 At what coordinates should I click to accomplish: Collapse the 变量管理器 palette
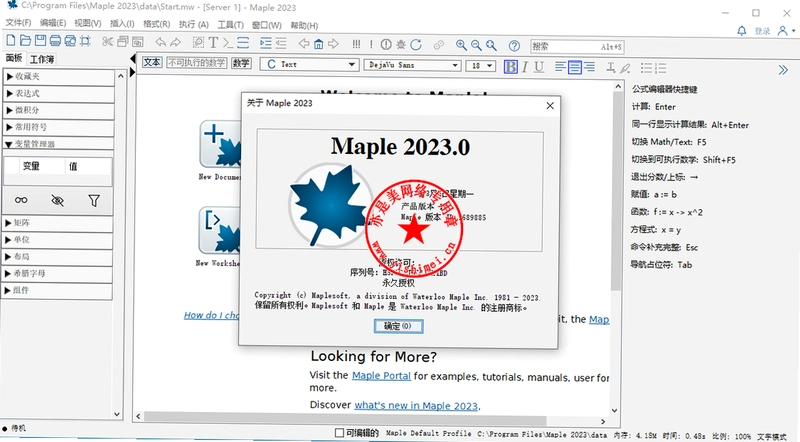tap(58, 144)
